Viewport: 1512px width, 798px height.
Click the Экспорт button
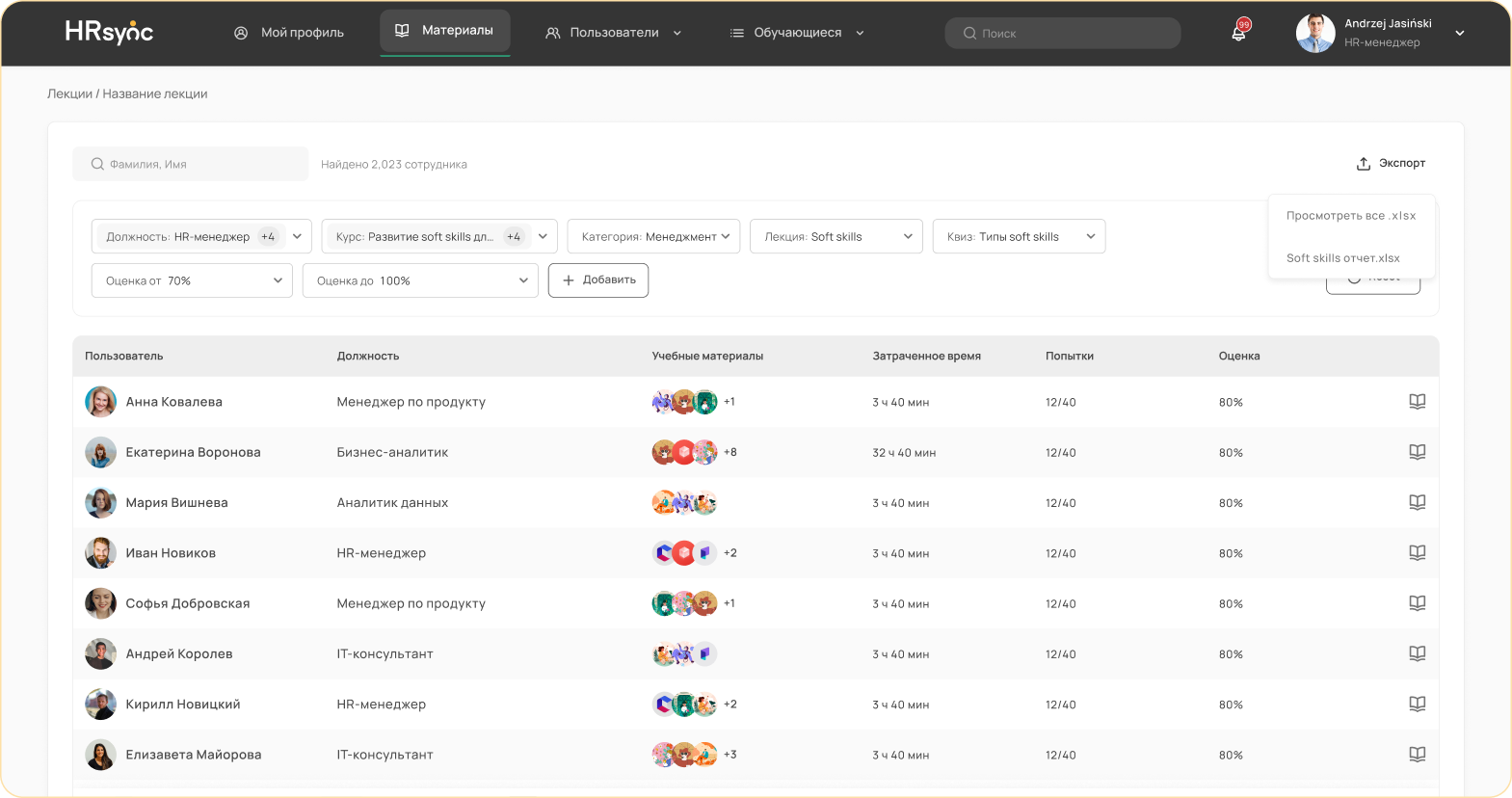1391,164
